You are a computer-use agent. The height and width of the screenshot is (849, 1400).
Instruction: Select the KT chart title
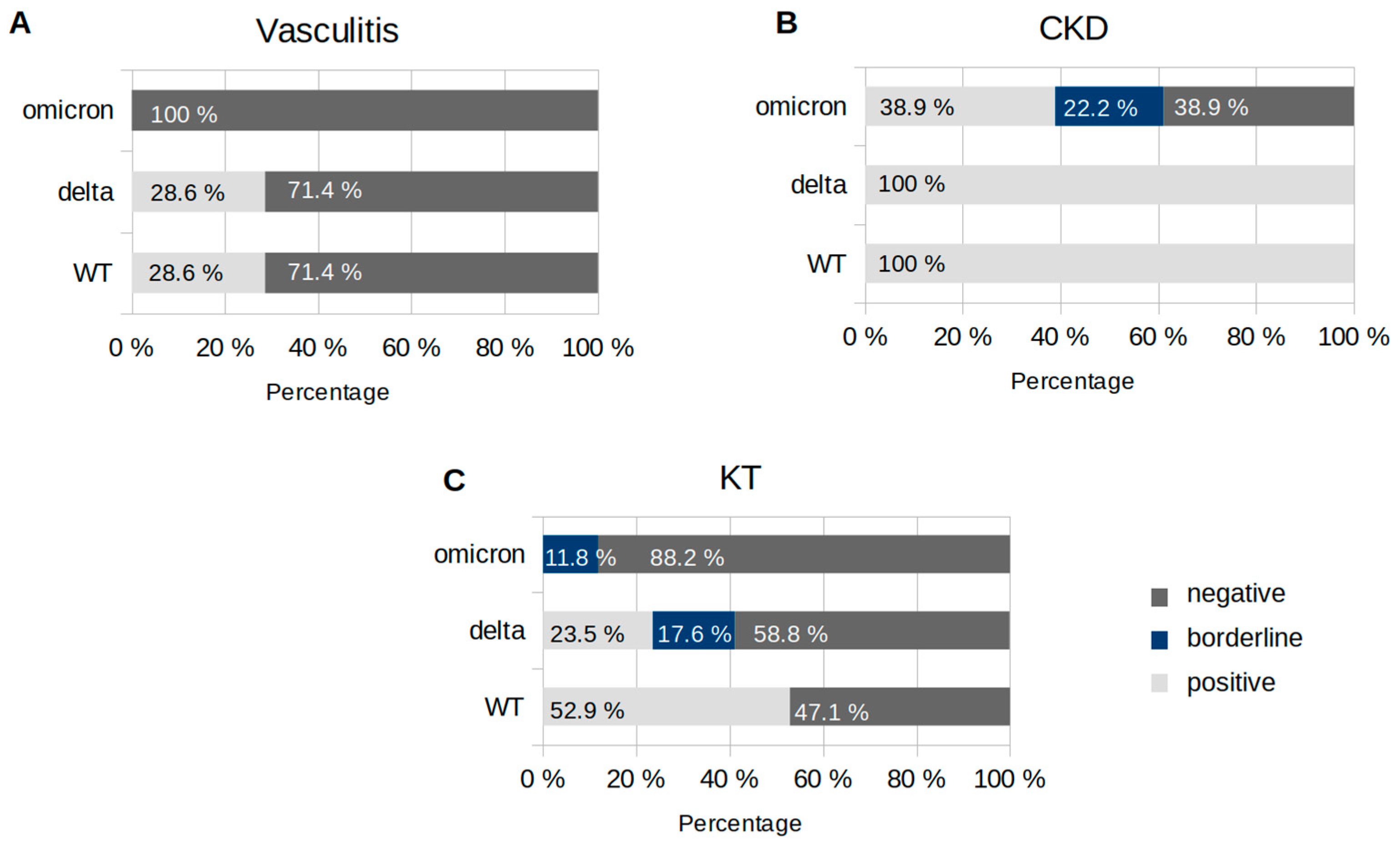click(x=740, y=478)
